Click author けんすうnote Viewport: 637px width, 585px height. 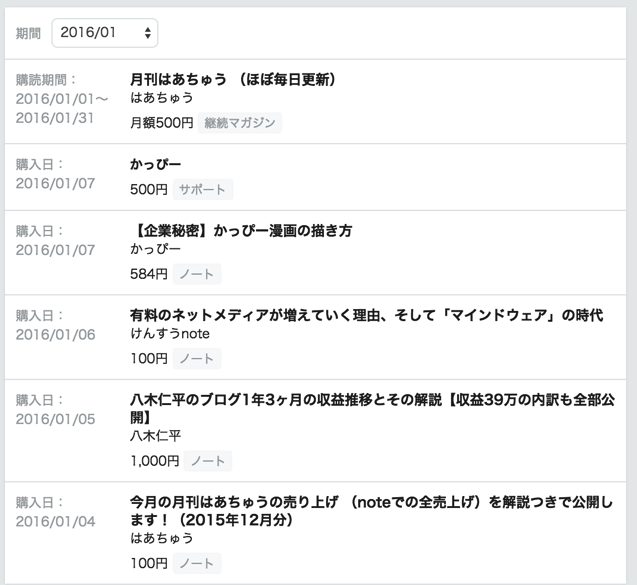click(x=170, y=334)
